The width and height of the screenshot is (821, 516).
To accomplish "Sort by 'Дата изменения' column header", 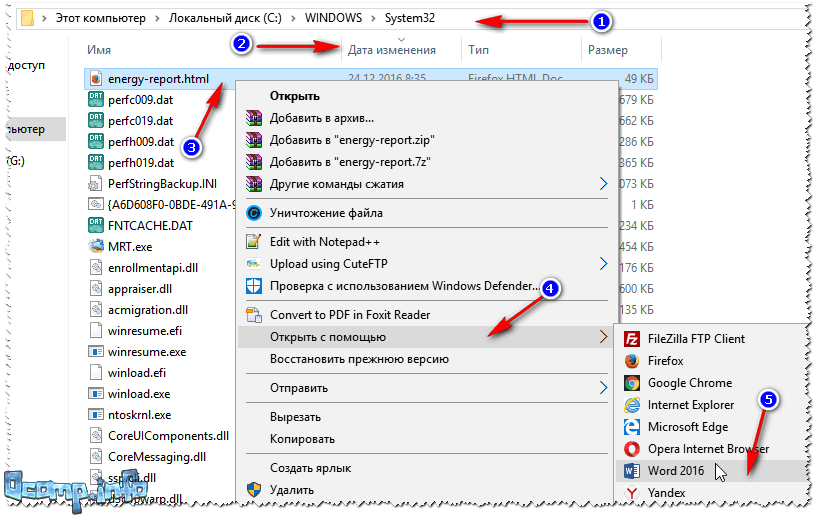I will (392, 50).
